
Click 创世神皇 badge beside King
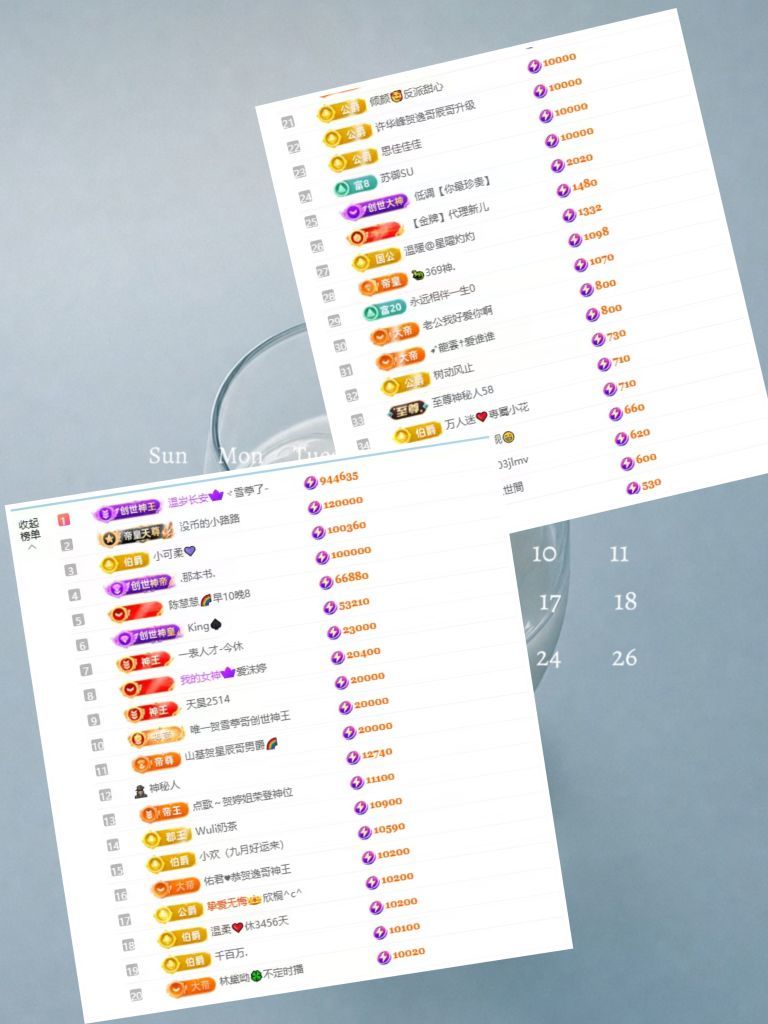click(148, 634)
